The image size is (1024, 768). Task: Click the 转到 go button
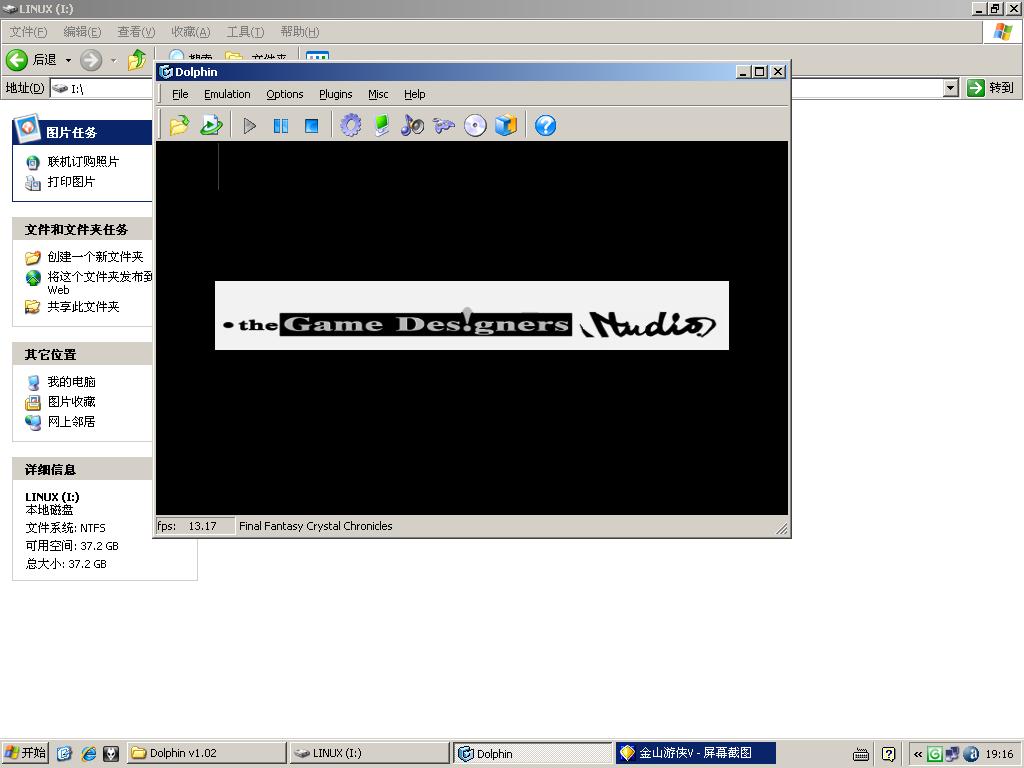click(x=991, y=88)
